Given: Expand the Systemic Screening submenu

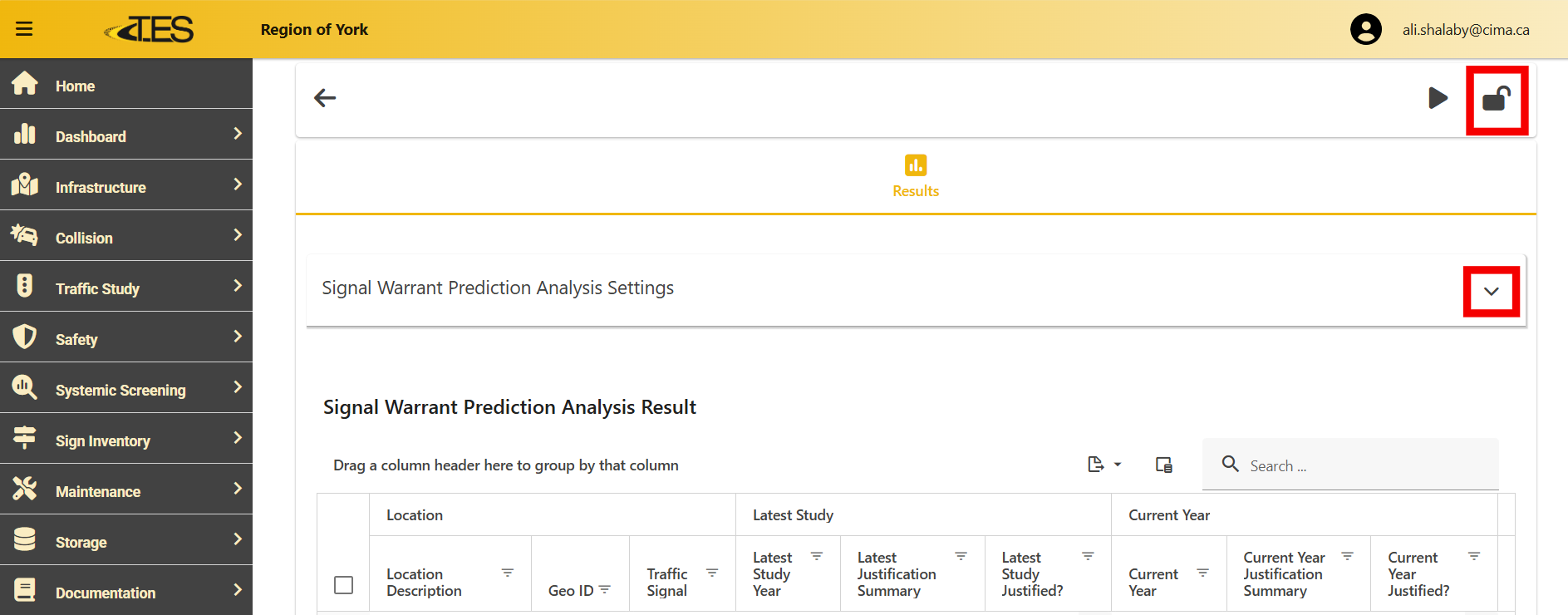Looking at the screenshot, I should click(x=126, y=390).
